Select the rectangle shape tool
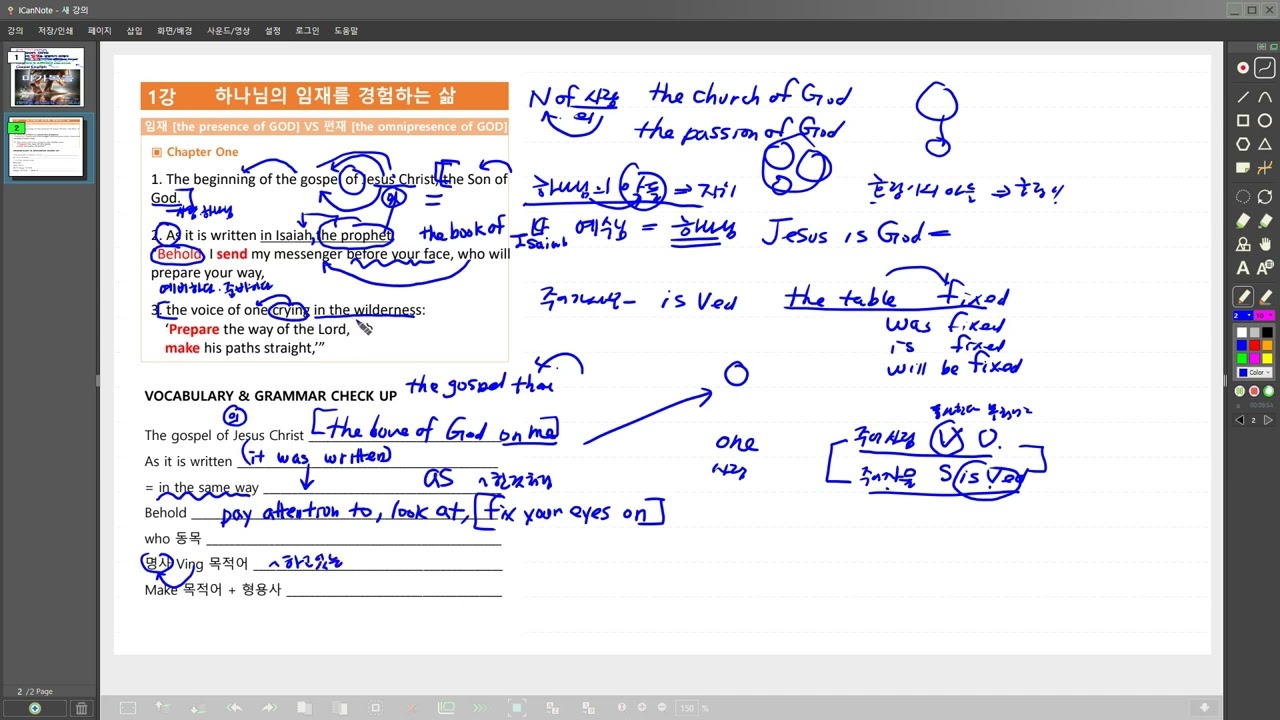1280x720 pixels. coord(1243,120)
